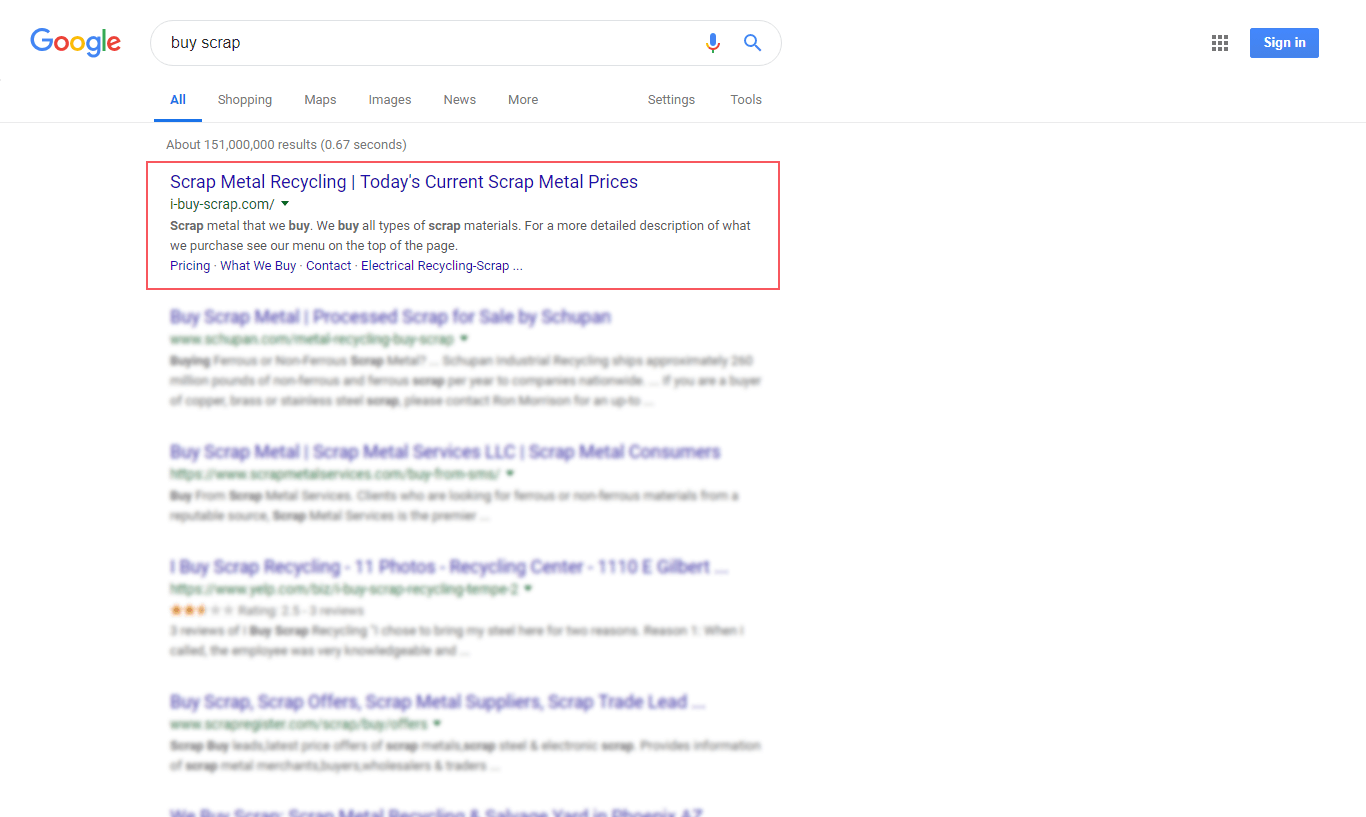Open the Settings menu
The image size is (1366, 817).
coord(671,100)
